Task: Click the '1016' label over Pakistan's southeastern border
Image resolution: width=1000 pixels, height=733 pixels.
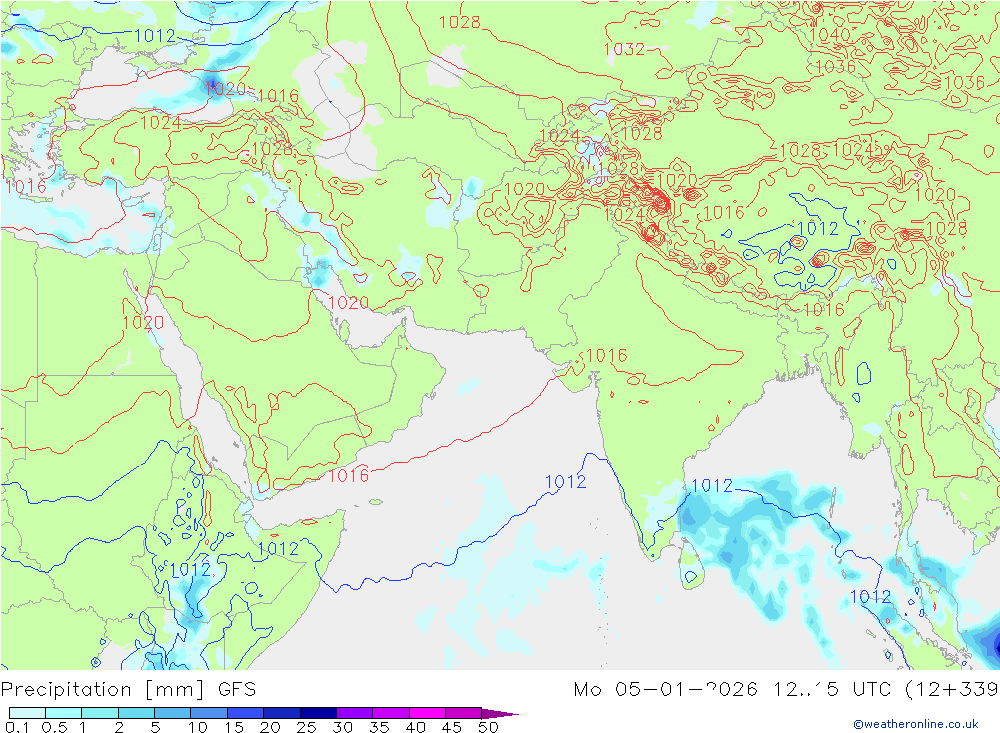Action: point(607,356)
